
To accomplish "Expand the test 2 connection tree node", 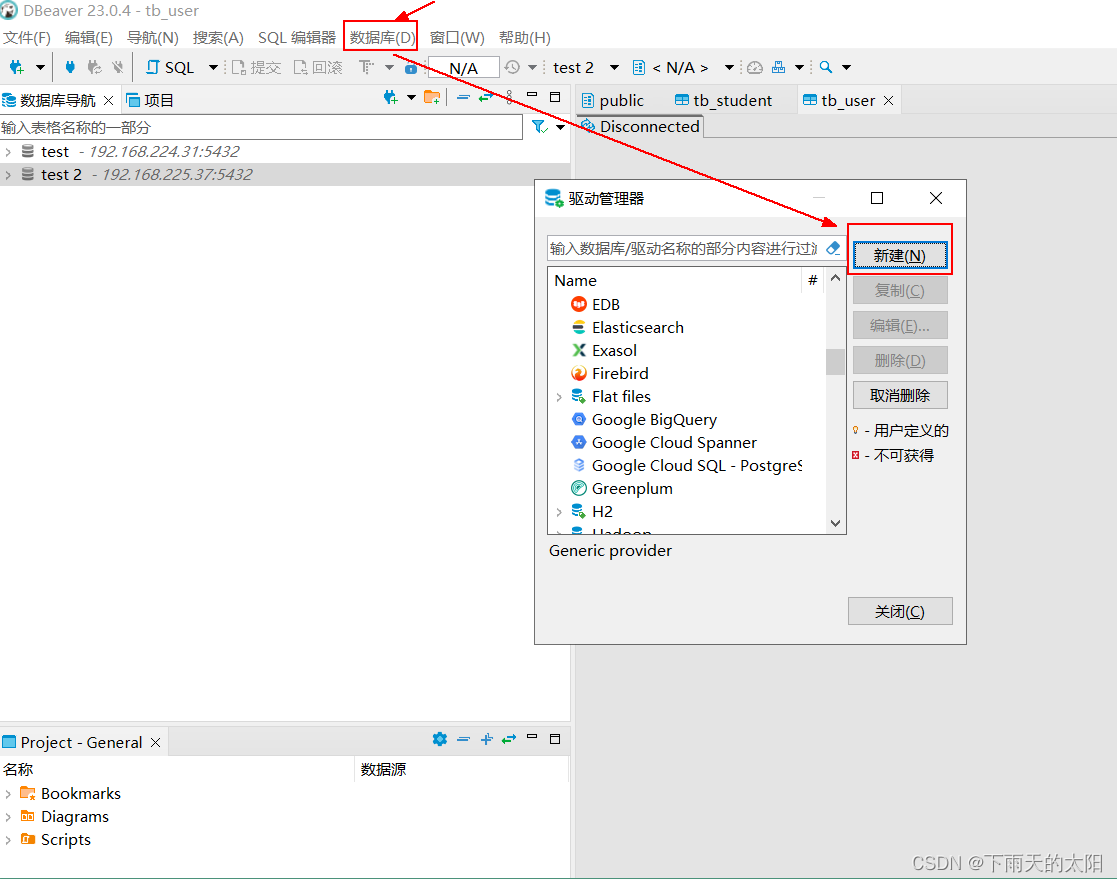I will click(8, 175).
